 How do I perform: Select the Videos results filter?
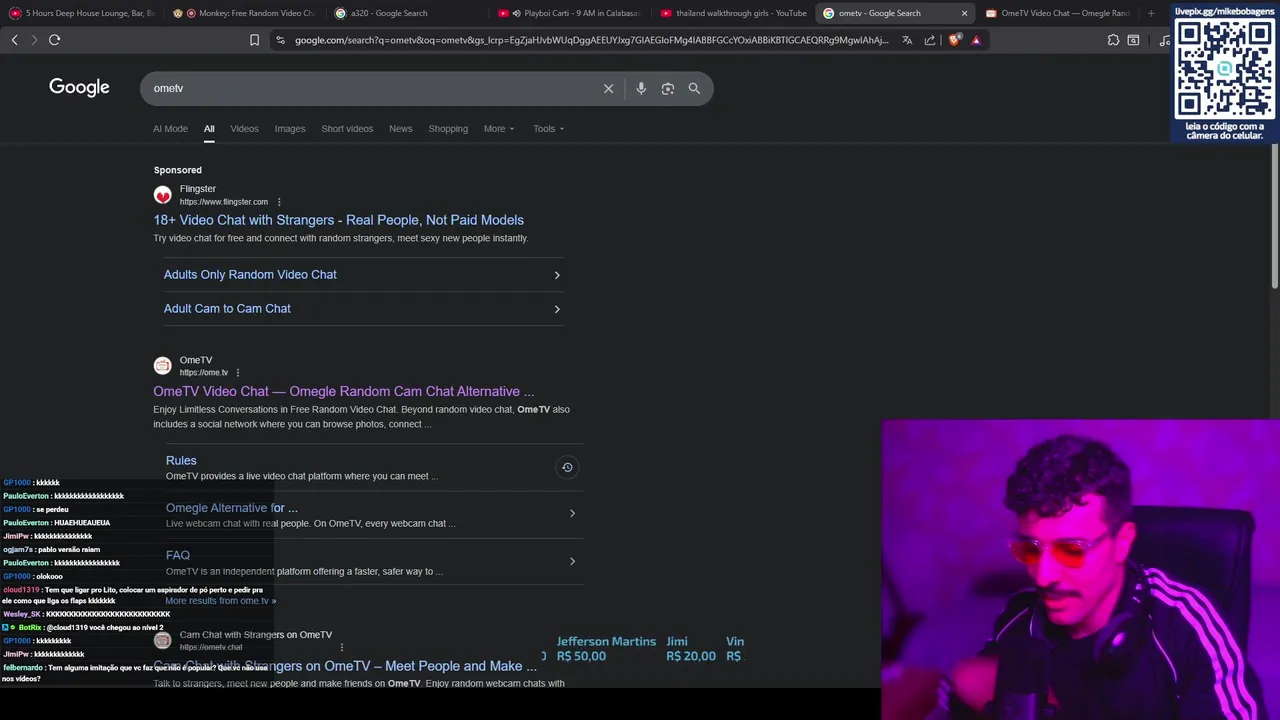pos(244,129)
